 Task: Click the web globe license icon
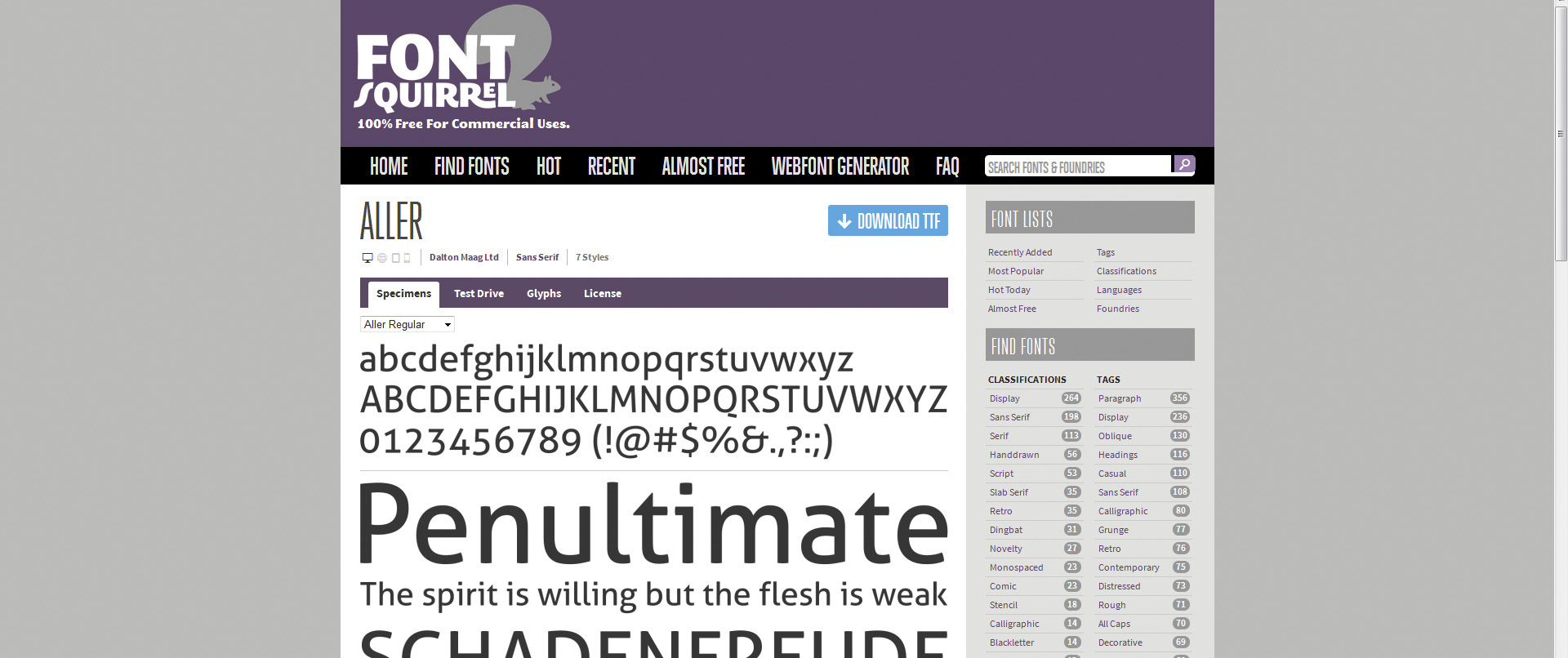[381, 258]
